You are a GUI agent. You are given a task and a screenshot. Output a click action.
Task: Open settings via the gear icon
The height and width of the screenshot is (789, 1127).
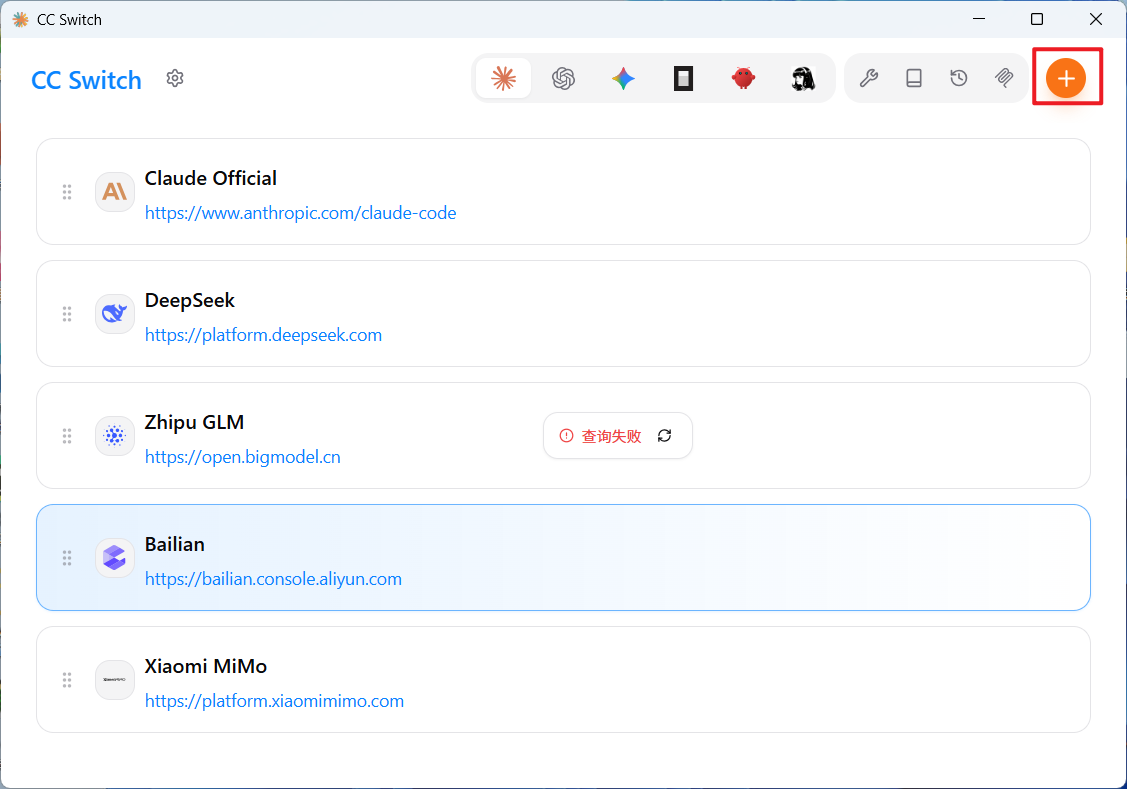pos(175,78)
